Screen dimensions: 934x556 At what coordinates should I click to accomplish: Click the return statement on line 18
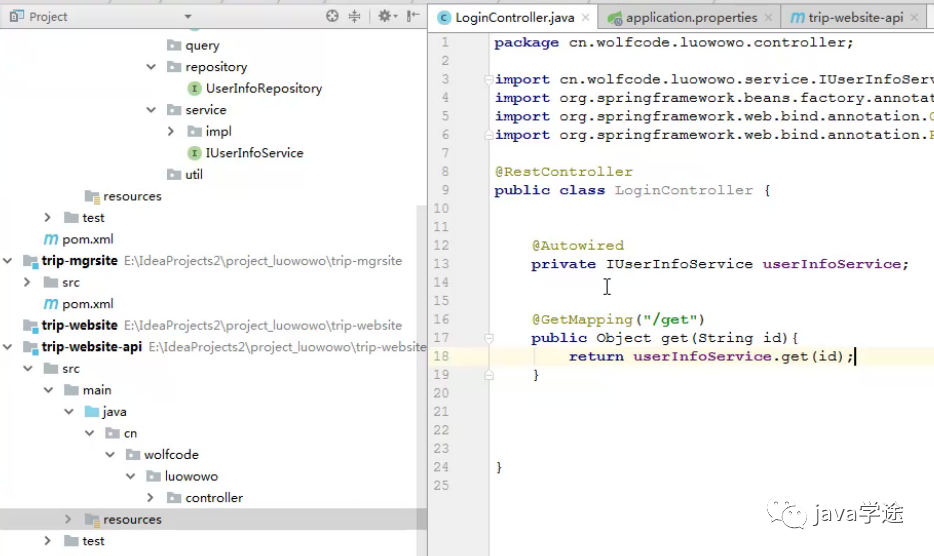coord(711,356)
